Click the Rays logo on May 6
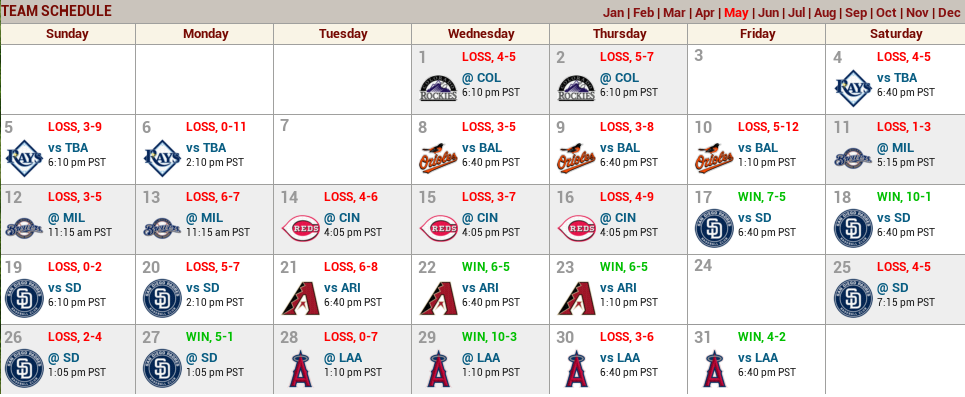The height and width of the screenshot is (397, 965). [x=162, y=158]
